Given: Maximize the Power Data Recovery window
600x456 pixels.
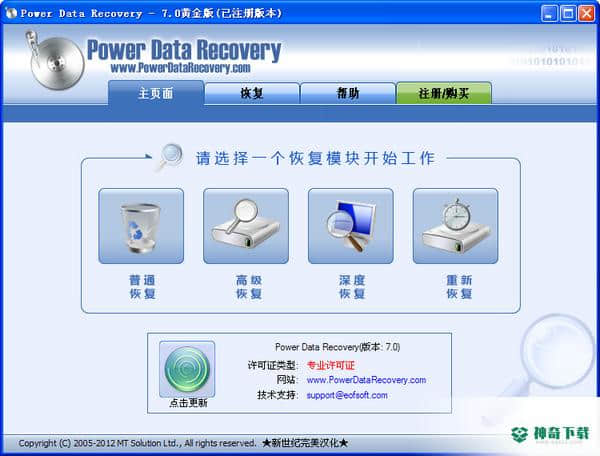Looking at the screenshot, I should coord(568,13).
